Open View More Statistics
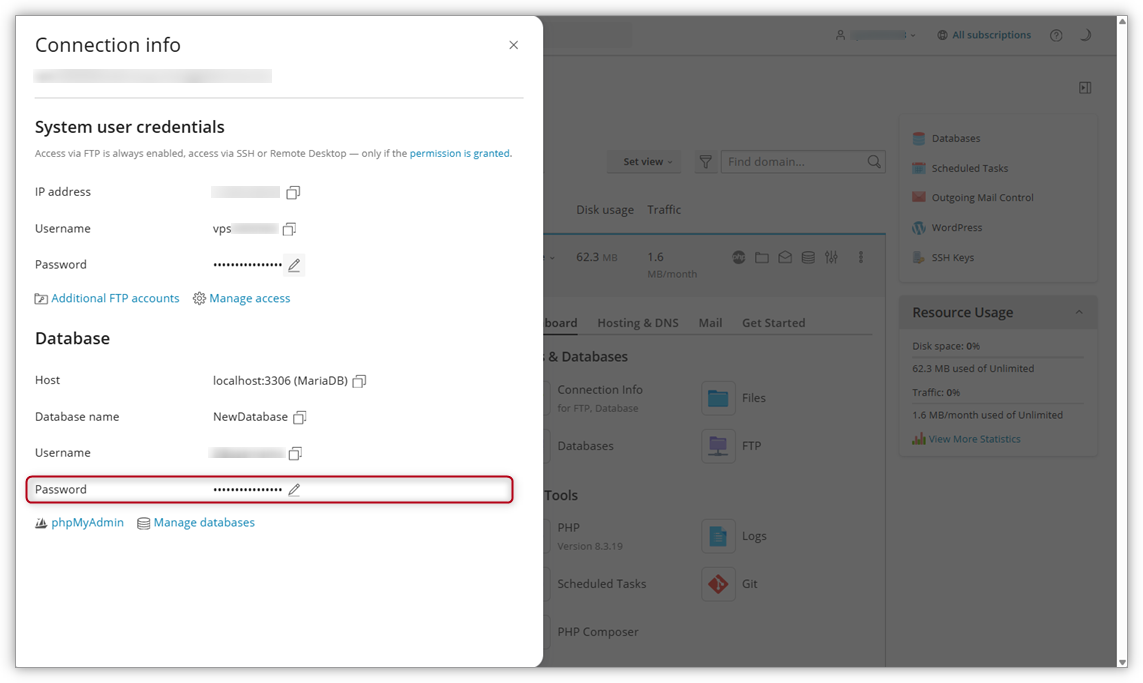Viewport: 1143px width, 683px height. point(973,438)
